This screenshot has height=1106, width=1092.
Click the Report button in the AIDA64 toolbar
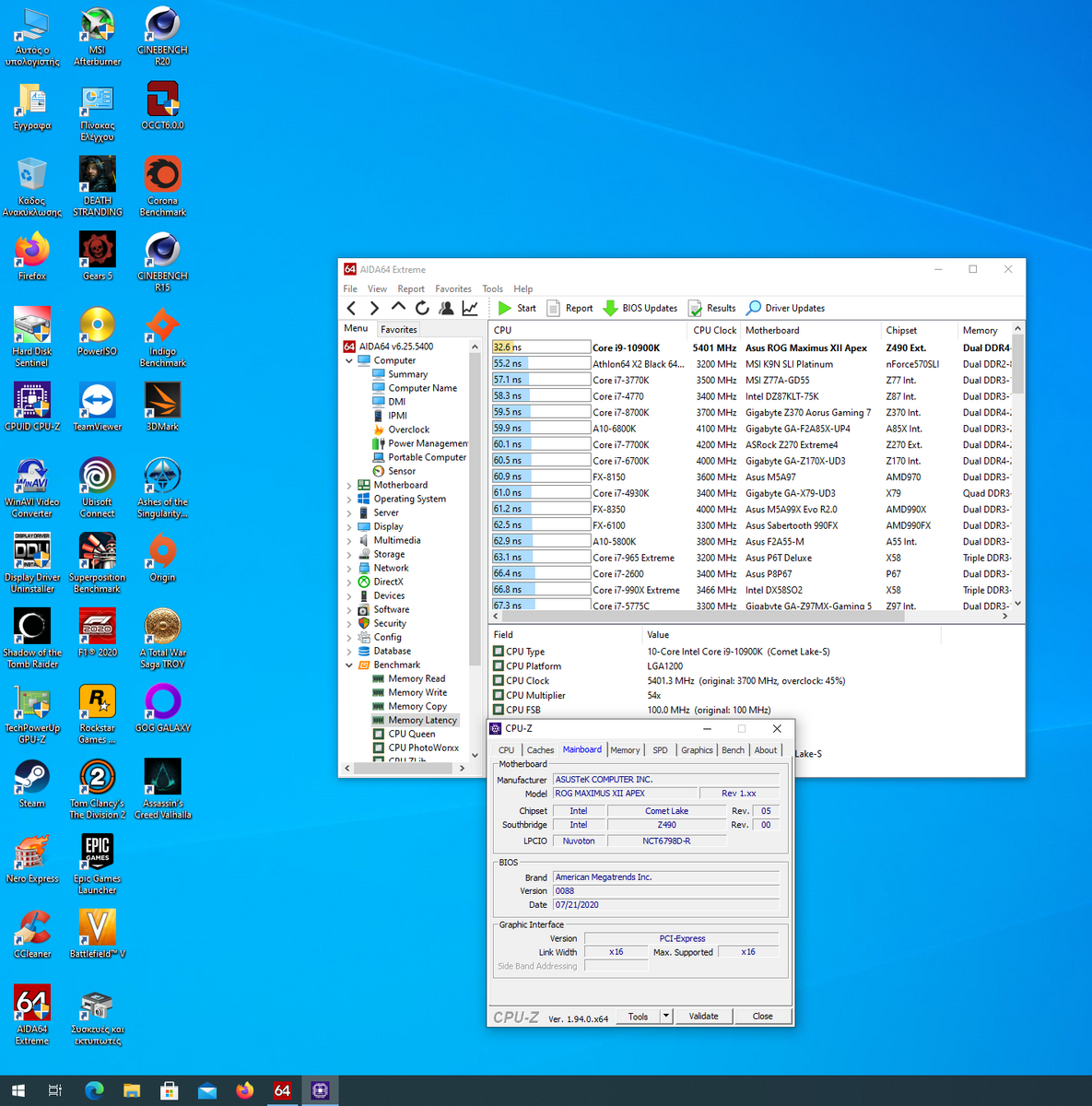tap(569, 308)
